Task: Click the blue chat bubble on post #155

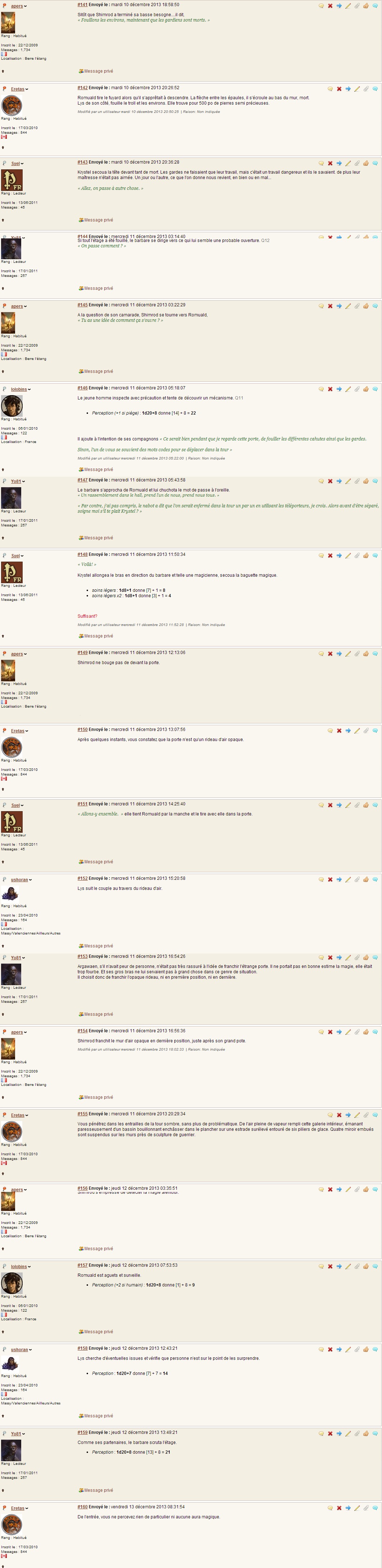Action: tap(375, 1115)
